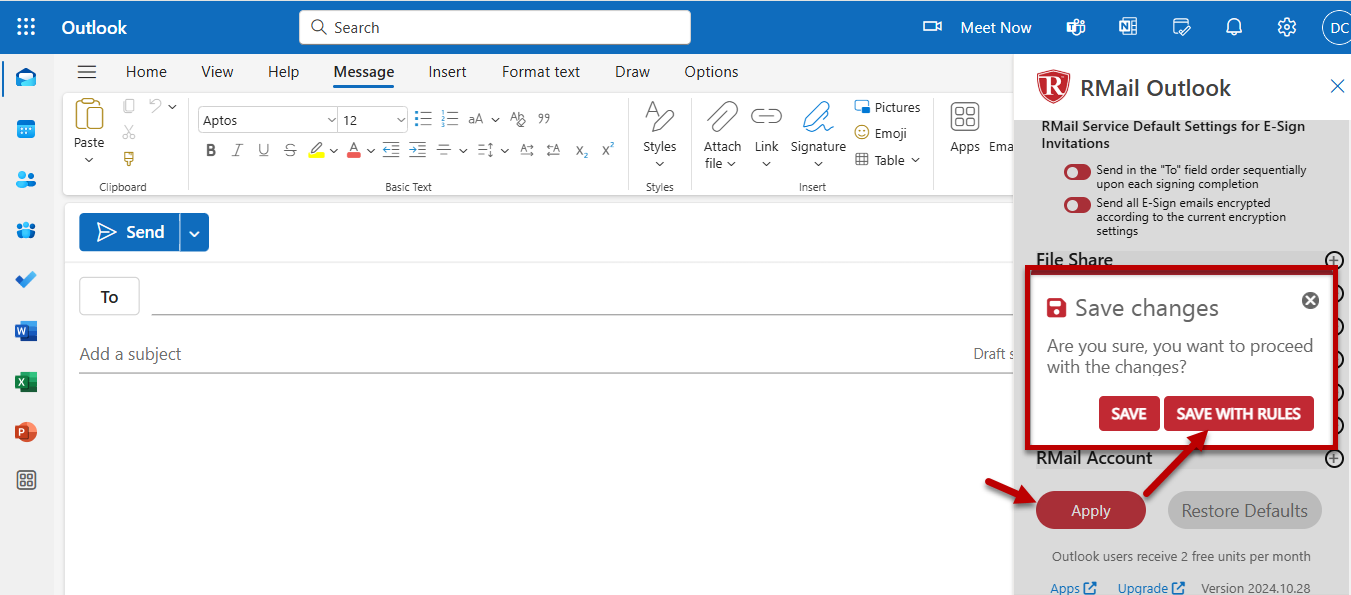Open the Insert ribbon tab

click(x=447, y=72)
